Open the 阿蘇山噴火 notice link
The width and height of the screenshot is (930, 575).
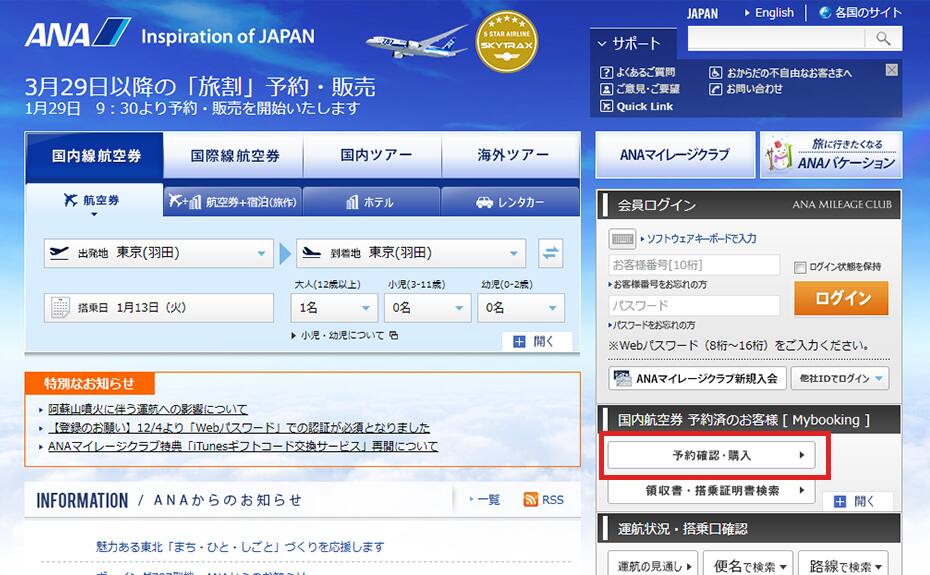pyautogui.click(x=147, y=409)
